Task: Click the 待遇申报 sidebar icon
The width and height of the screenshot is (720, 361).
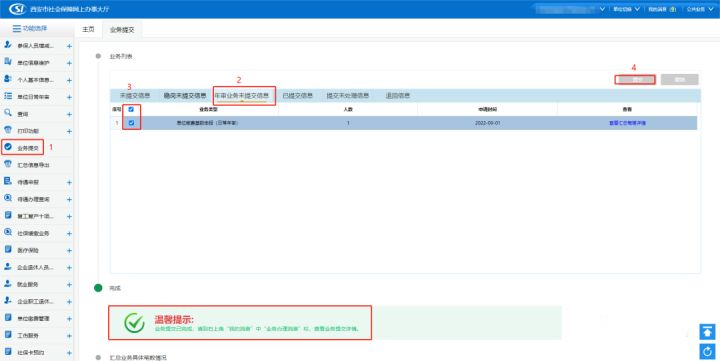Action: point(8,181)
